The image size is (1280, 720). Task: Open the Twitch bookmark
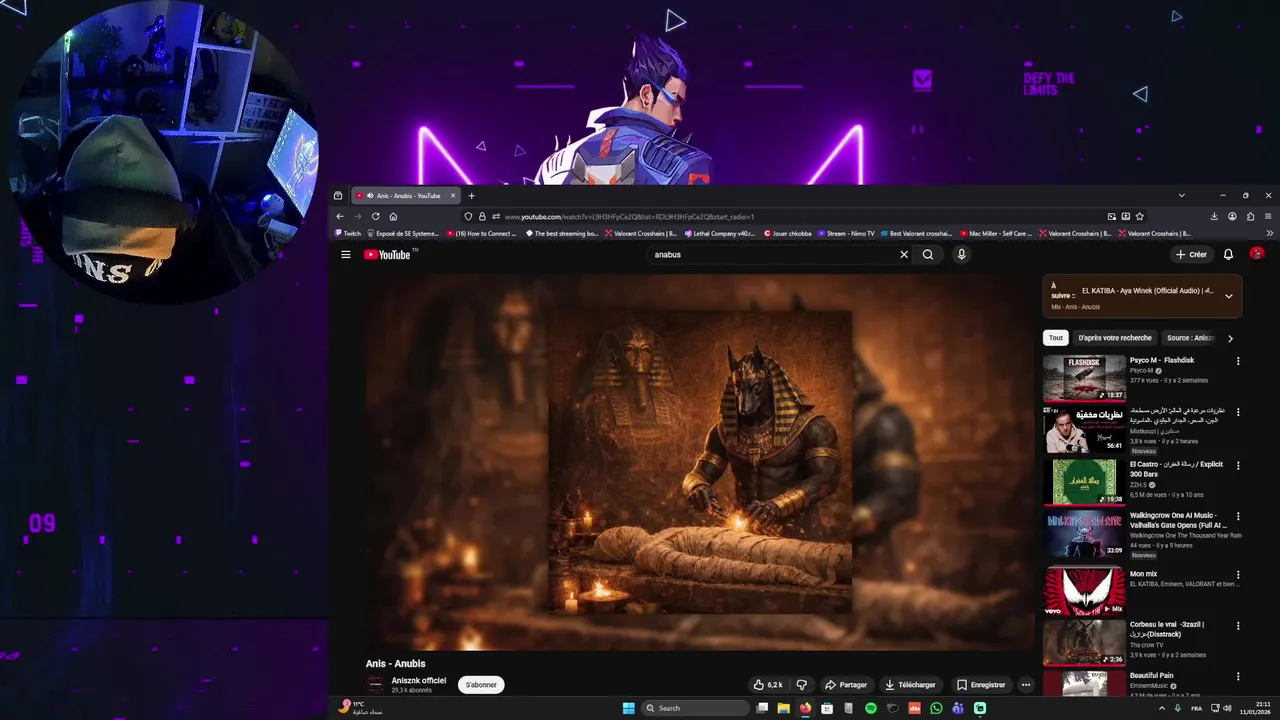click(348, 233)
